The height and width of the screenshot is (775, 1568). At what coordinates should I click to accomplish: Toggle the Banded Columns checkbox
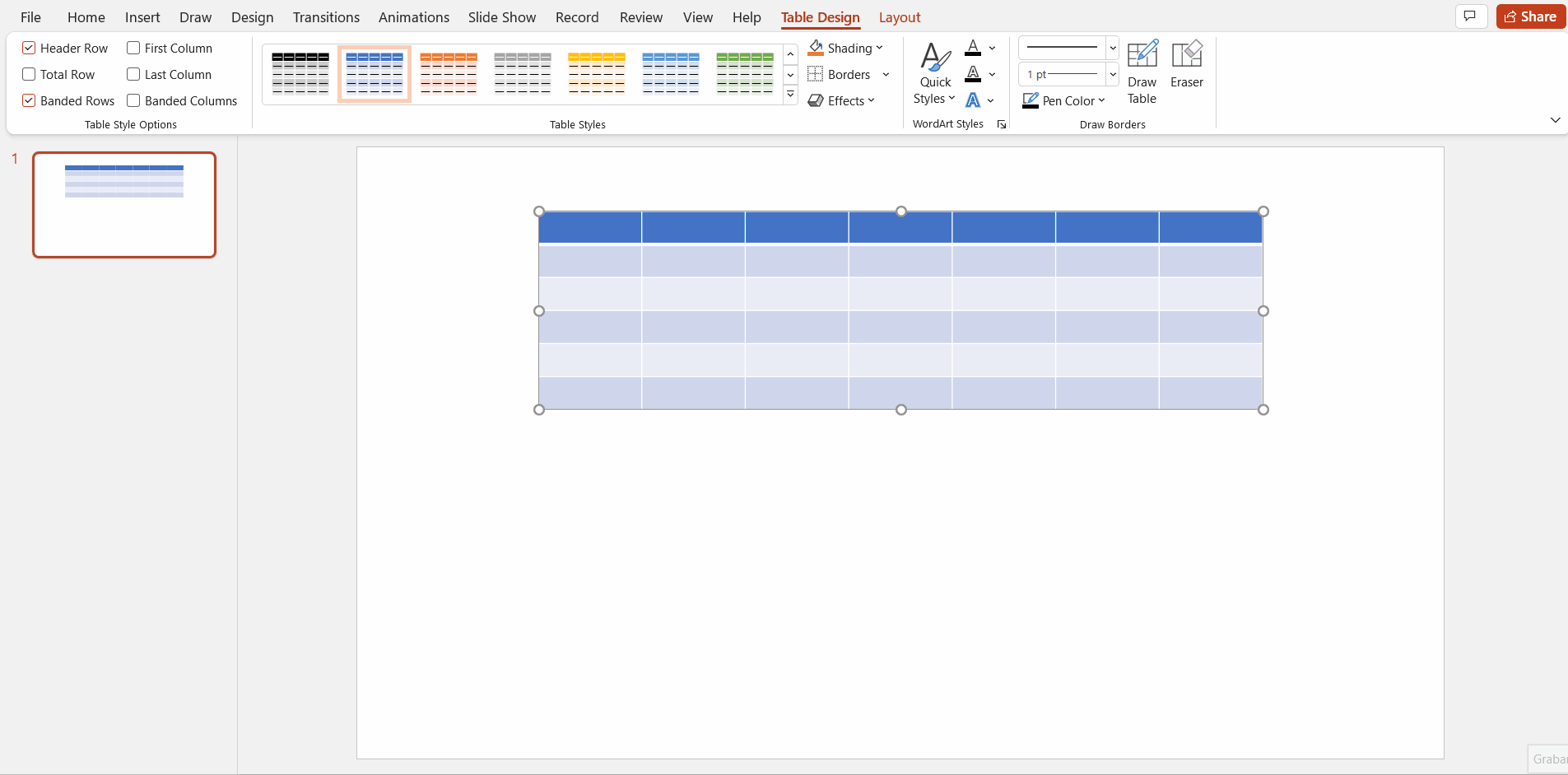[133, 101]
